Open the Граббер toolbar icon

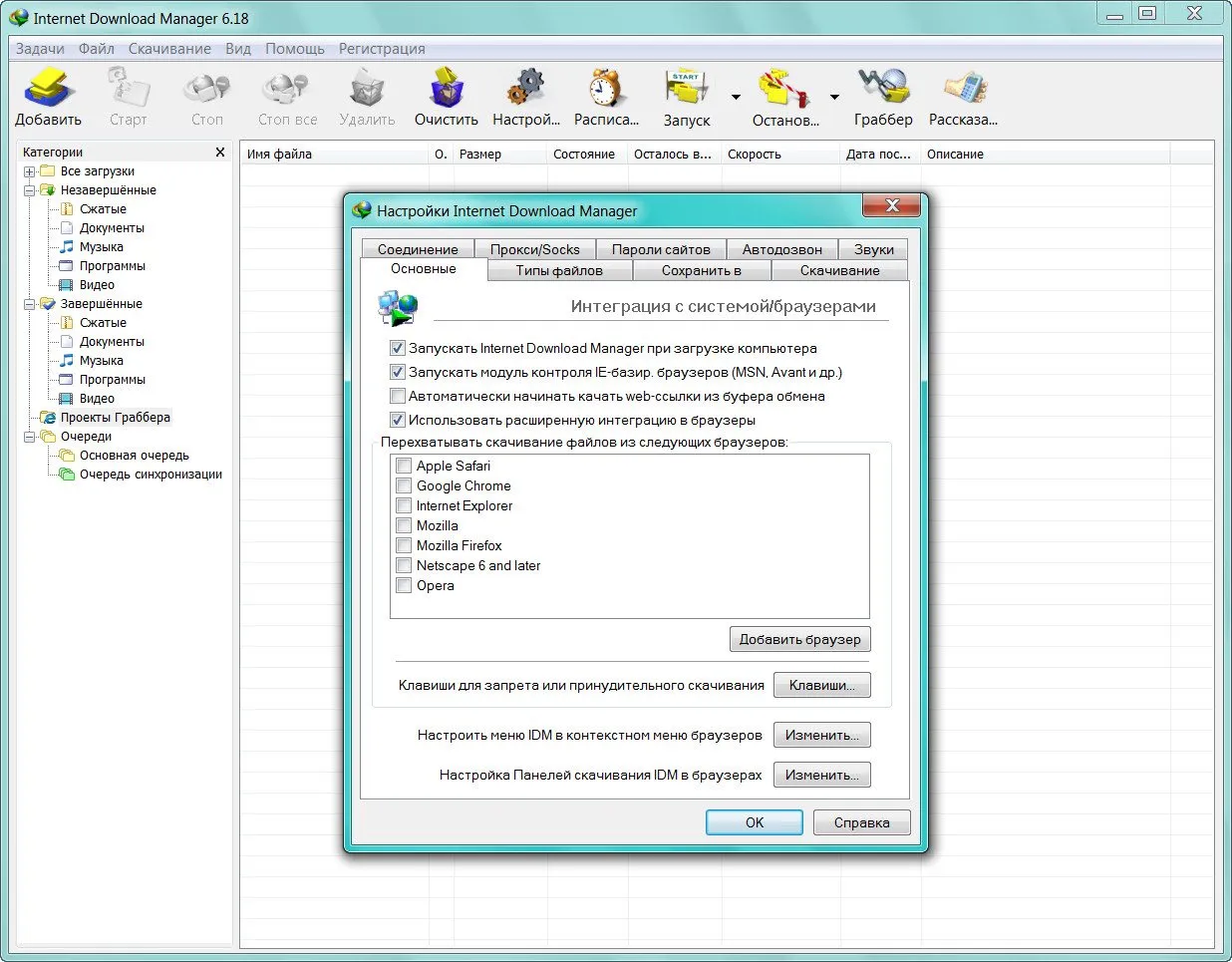click(883, 88)
